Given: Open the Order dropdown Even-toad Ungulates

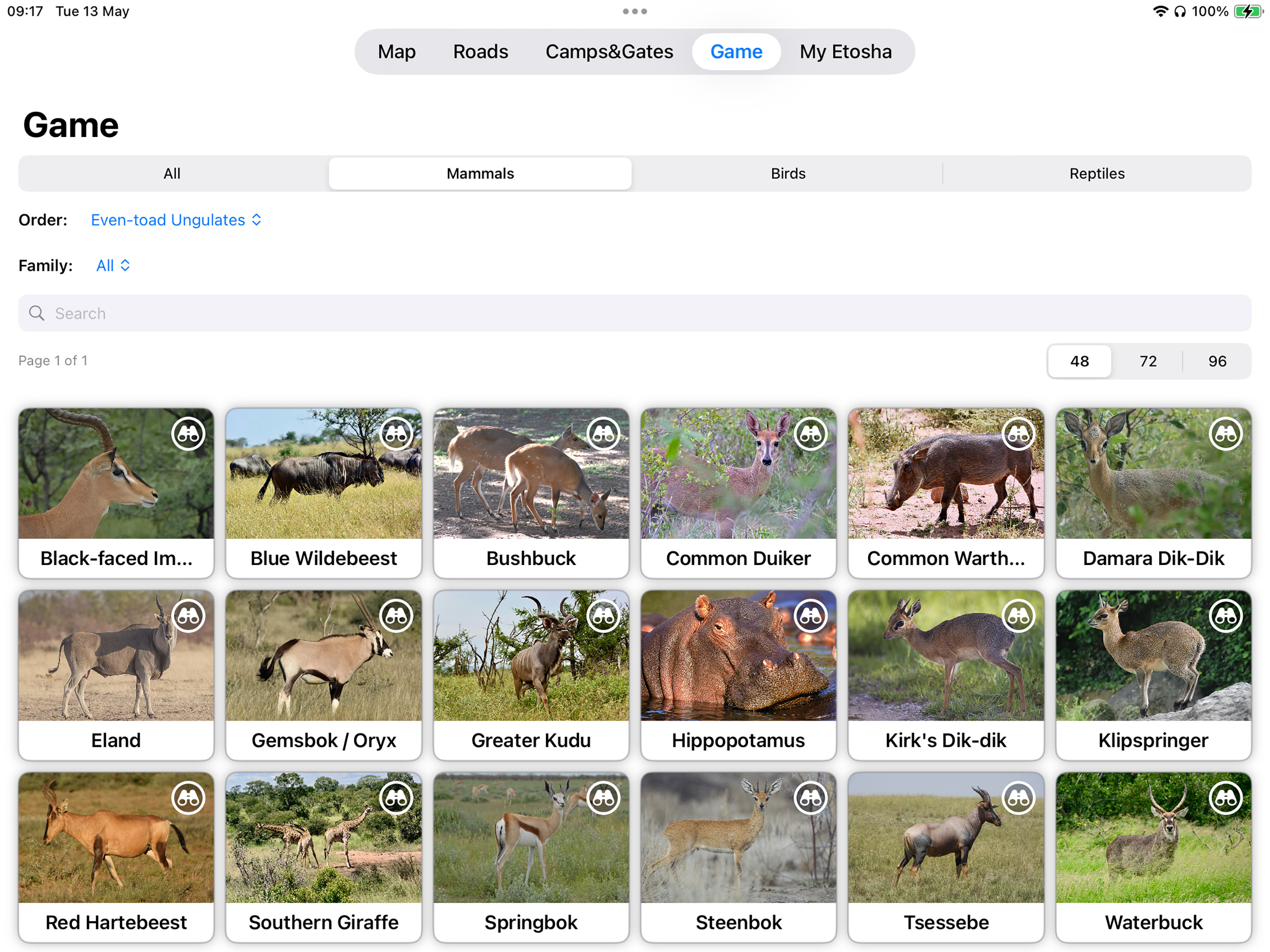Looking at the screenshot, I should [176, 220].
